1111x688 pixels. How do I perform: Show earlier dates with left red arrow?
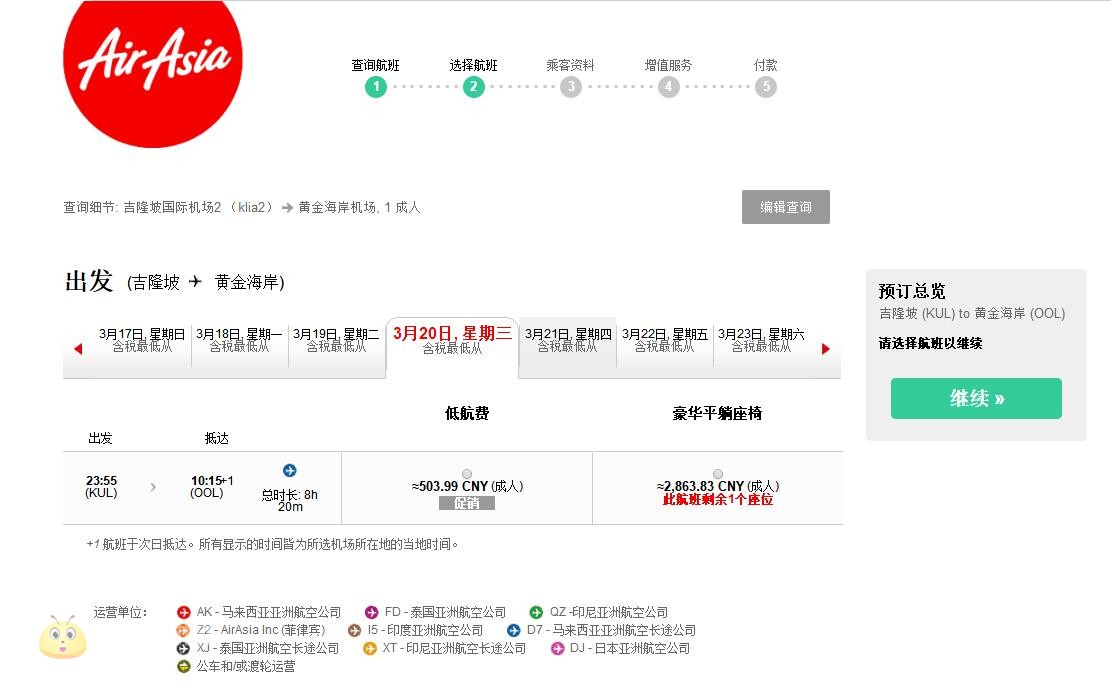78,349
